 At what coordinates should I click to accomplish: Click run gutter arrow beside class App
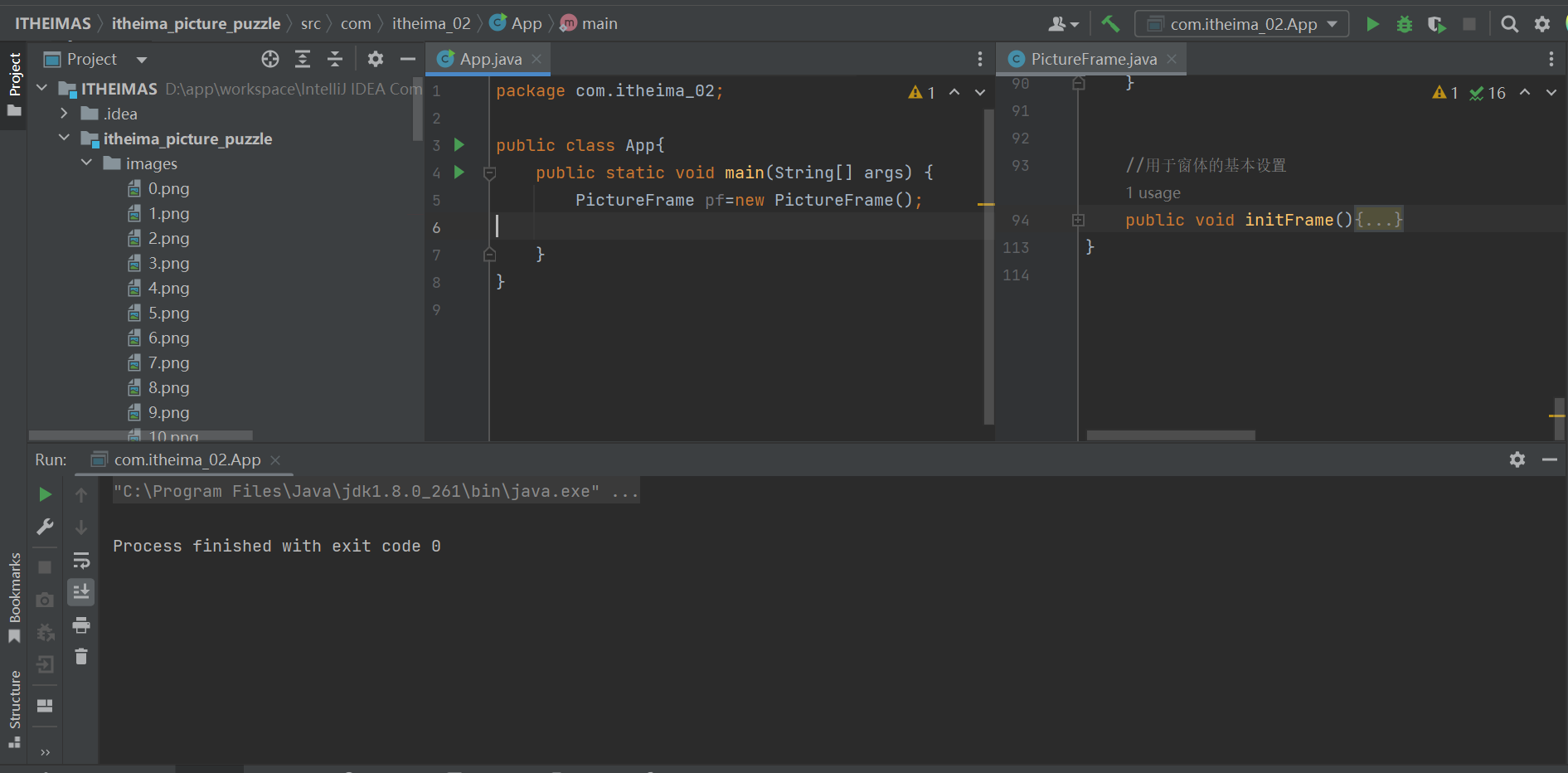459,145
